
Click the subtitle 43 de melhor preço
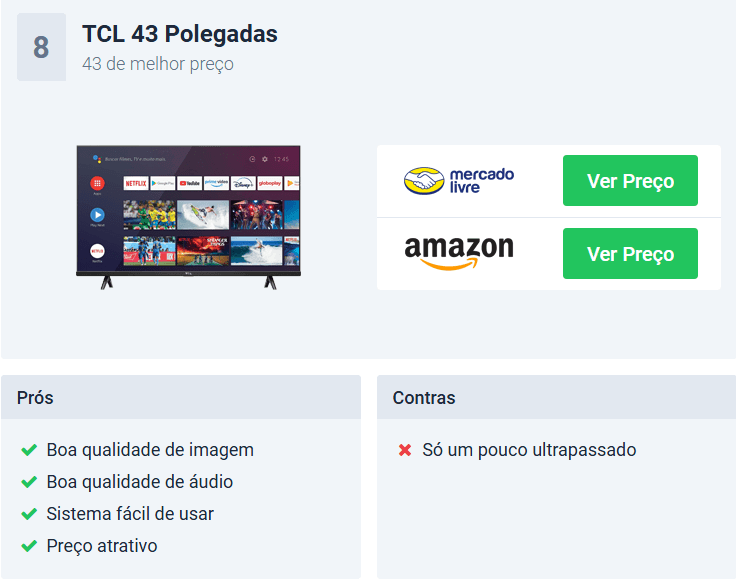point(158,64)
